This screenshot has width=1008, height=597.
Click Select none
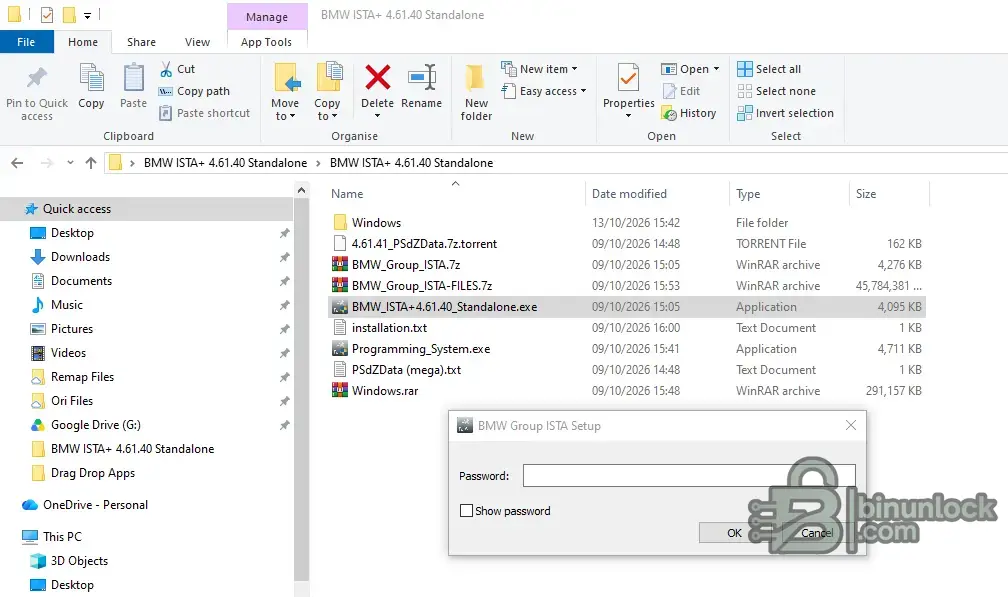(776, 91)
